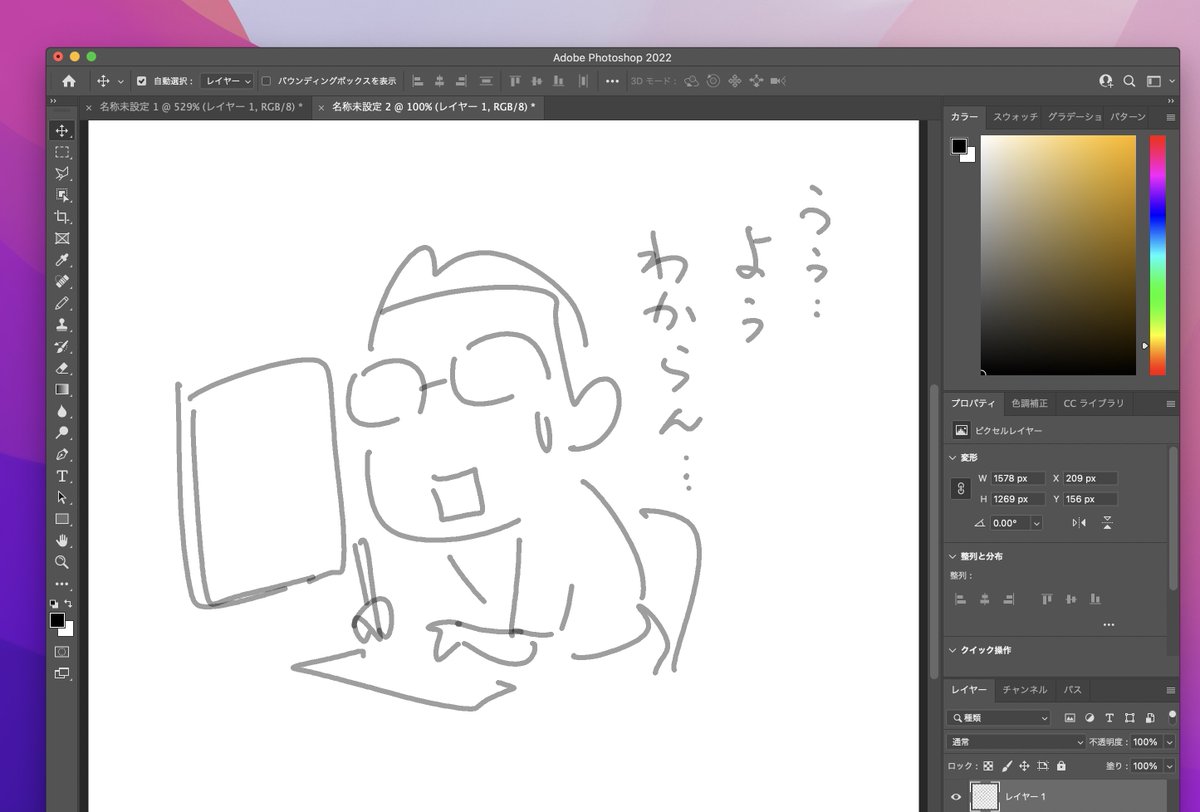Image resolution: width=1200 pixels, height=812 pixels.
Task: Open the 塗り fill dropdown arrow
Action: click(1168, 766)
